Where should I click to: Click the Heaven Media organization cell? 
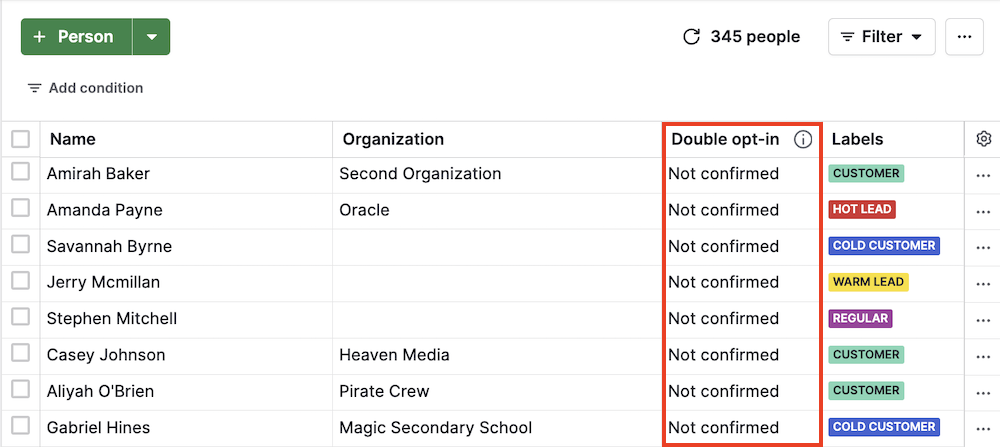(394, 355)
